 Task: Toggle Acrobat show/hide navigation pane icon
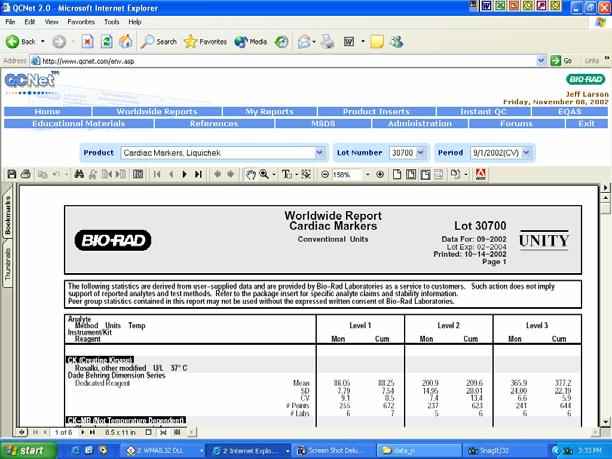138,174
